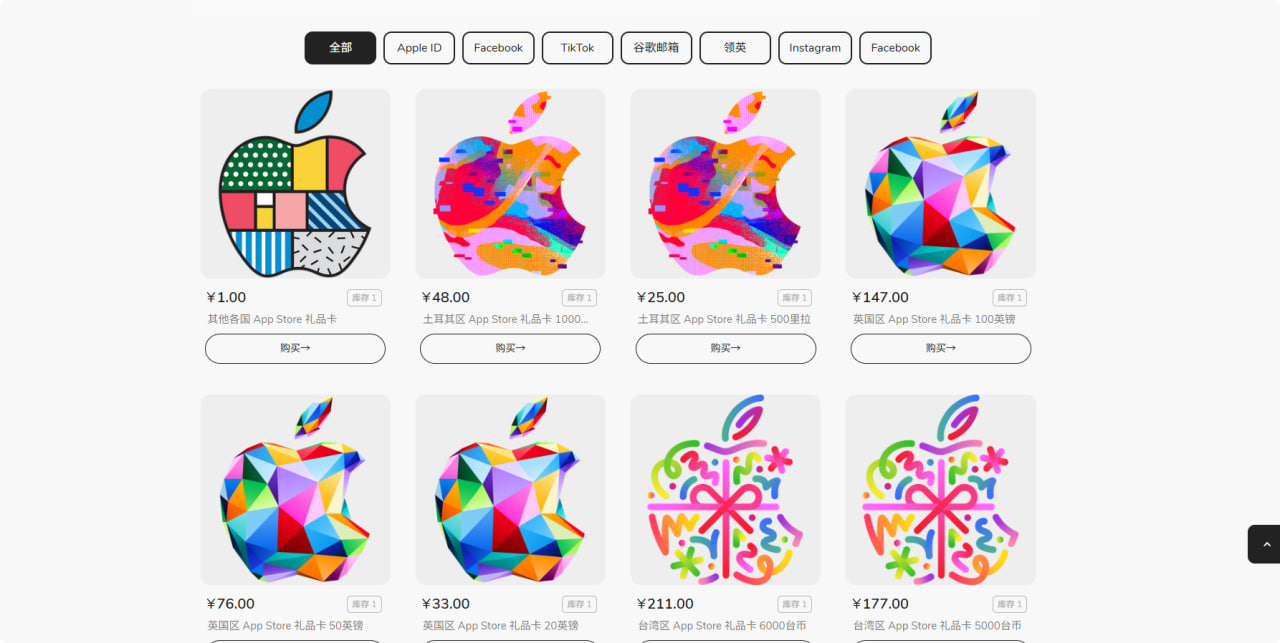Open the ¥76.00 UK 50 pound card image

pyautogui.click(x=295, y=489)
